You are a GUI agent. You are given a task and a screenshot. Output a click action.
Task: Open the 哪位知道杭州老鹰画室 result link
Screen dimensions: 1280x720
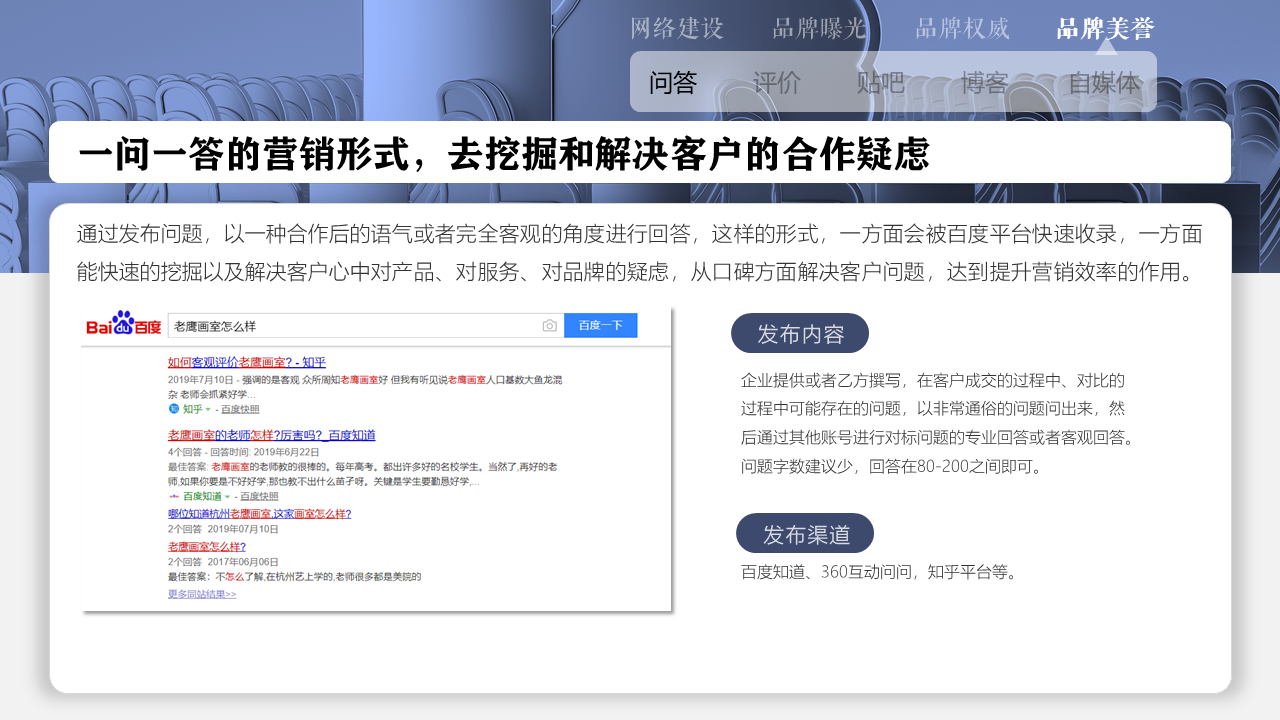coord(259,513)
